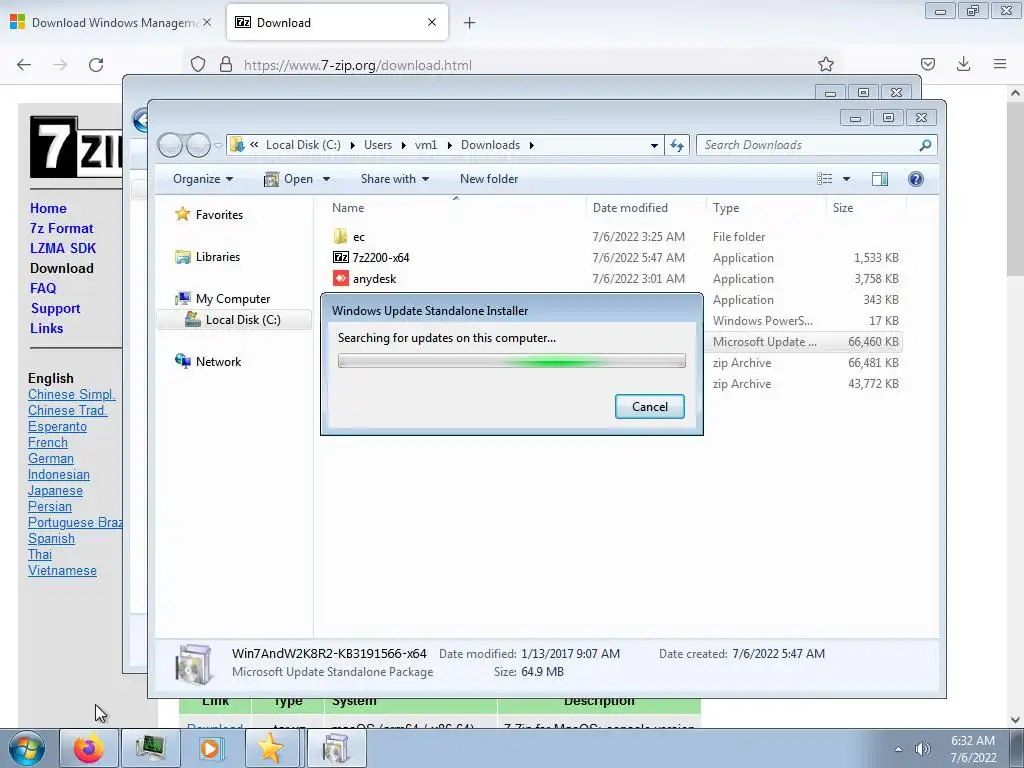Expand the Downloads breadcrumb arrow

532,145
